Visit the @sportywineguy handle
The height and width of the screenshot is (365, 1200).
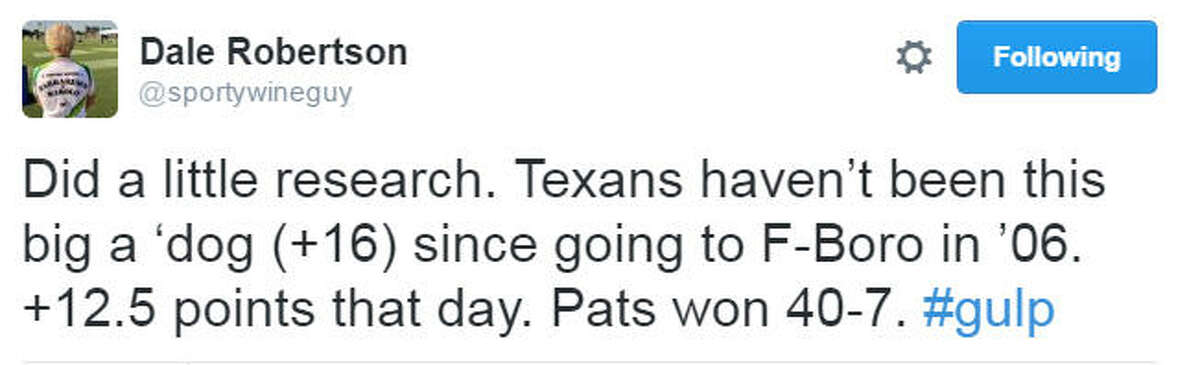click(246, 95)
